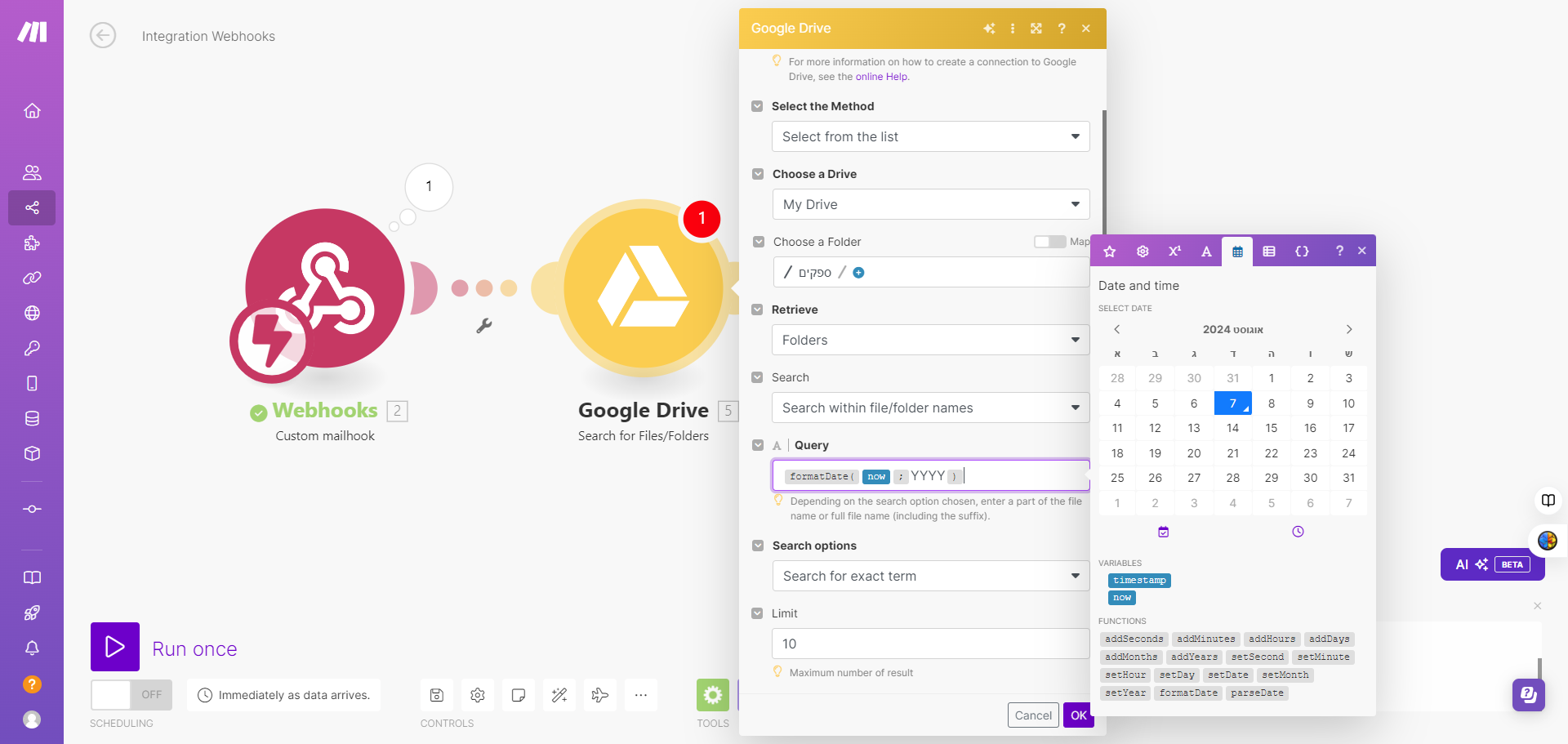Insert the parseDate function chip
The height and width of the screenshot is (744, 1568).
(x=1257, y=693)
